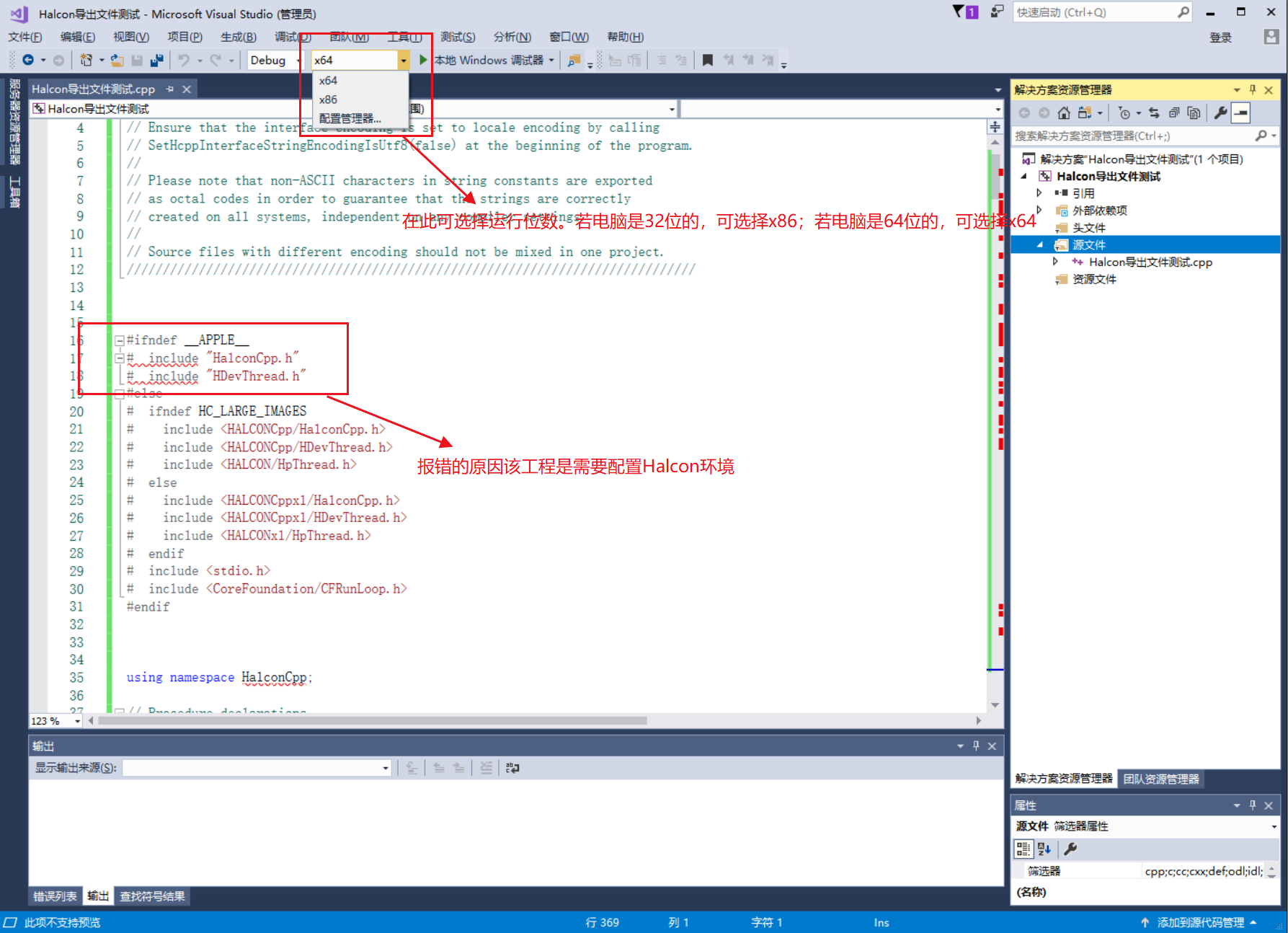Click the Open File folder icon

point(117,61)
